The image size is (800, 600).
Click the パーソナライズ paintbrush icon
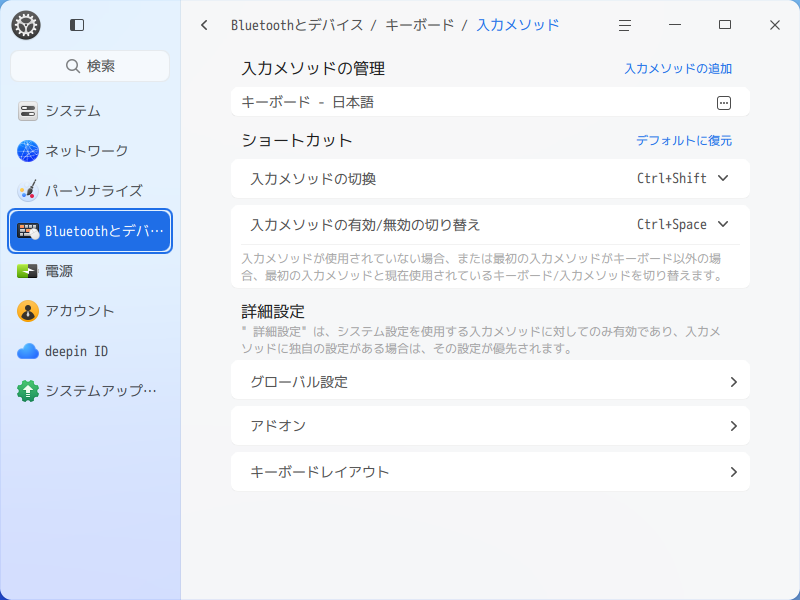[28, 190]
